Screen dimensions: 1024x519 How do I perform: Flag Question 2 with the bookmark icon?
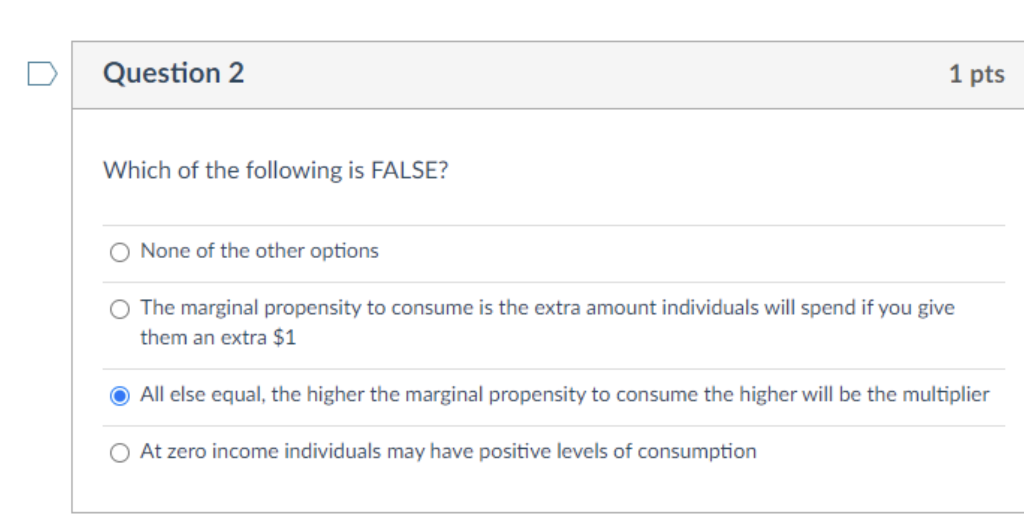pos(41,74)
